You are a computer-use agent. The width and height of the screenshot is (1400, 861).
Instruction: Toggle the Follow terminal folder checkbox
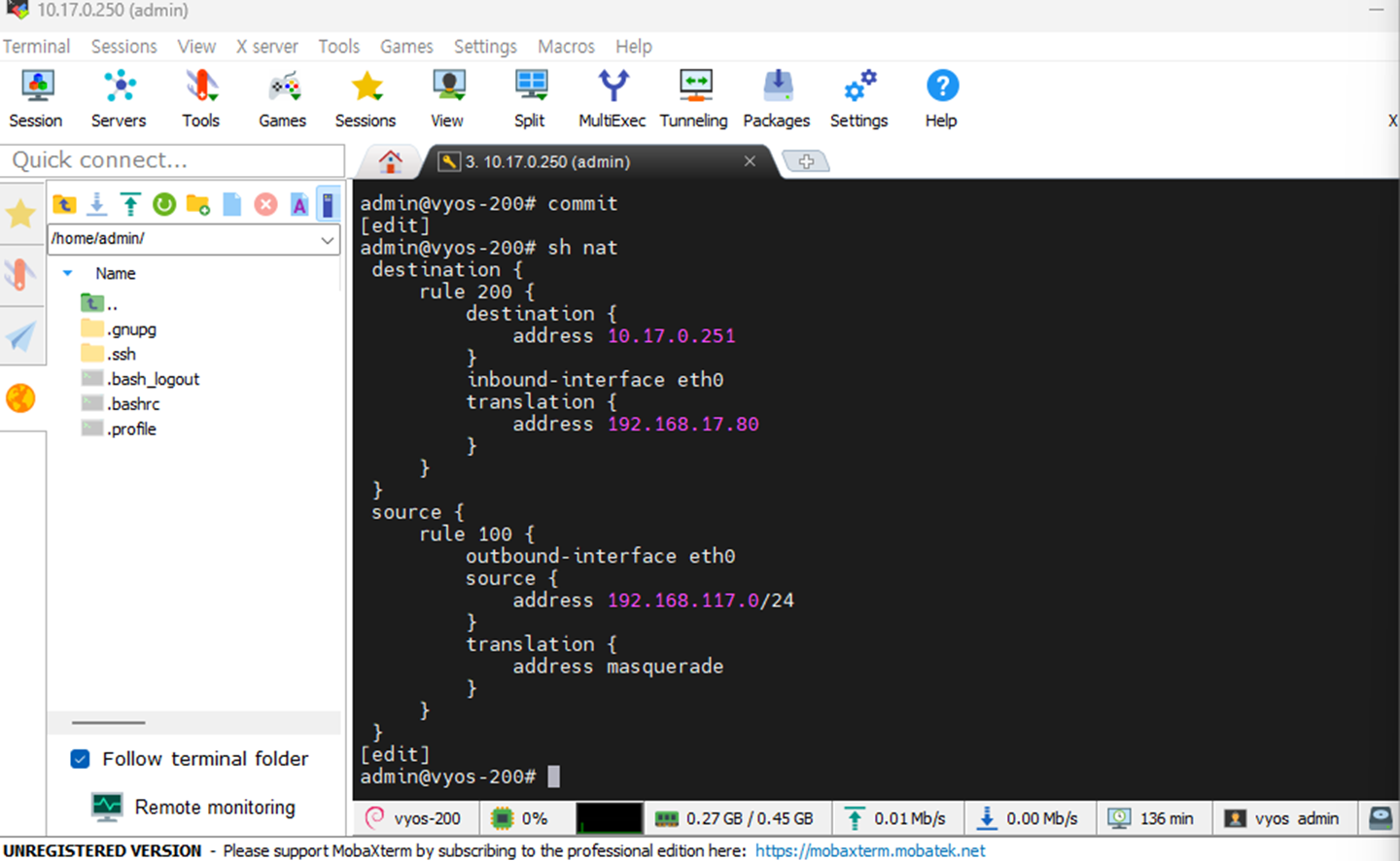(x=81, y=759)
